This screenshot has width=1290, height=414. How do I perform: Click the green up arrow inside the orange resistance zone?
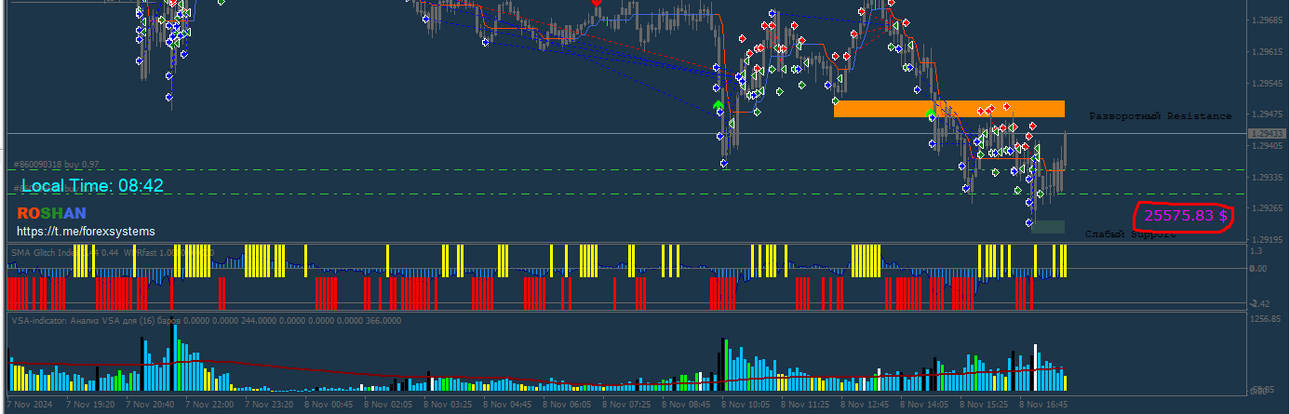pyautogui.click(x=931, y=112)
